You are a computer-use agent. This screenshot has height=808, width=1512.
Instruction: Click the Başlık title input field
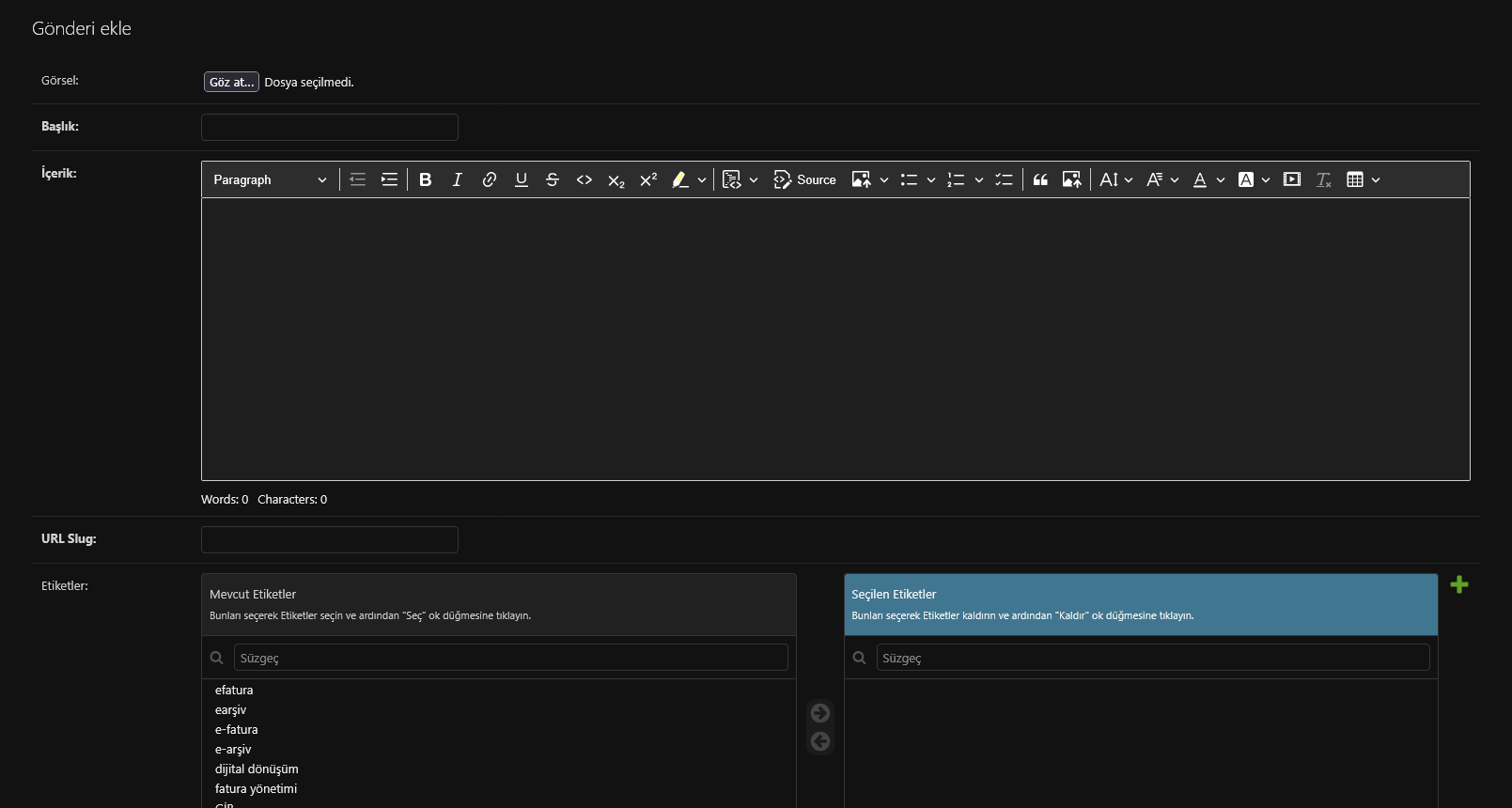point(330,128)
